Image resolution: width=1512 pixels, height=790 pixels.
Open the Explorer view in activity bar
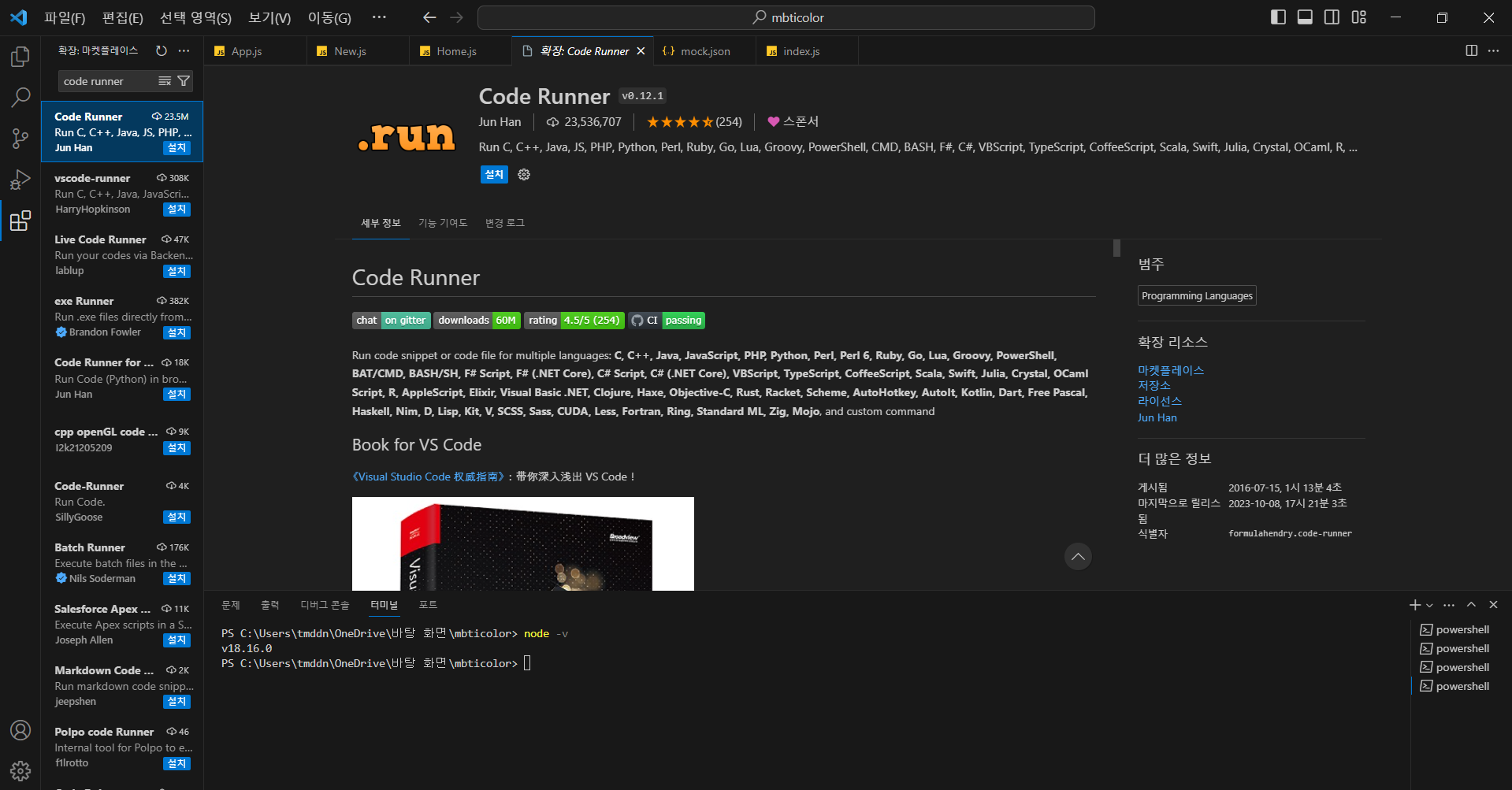[x=20, y=57]
